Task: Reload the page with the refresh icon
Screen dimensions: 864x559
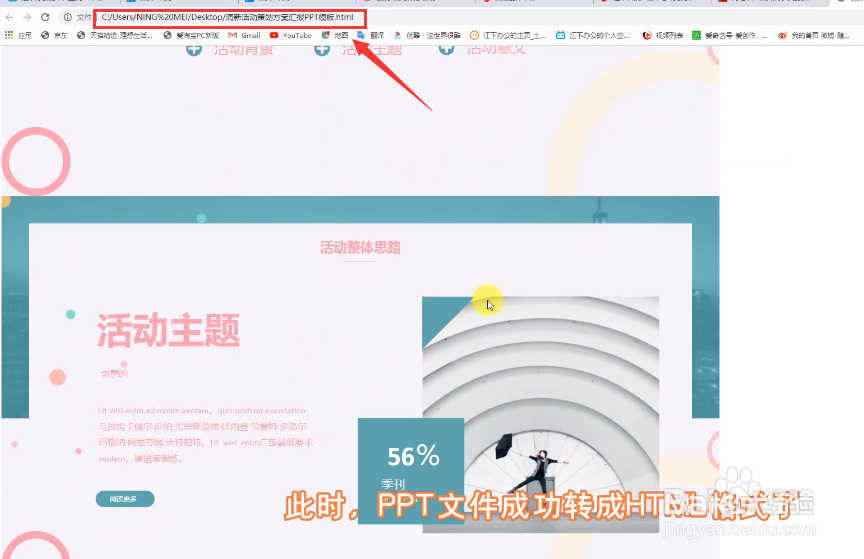Action: tap(45, 18)
